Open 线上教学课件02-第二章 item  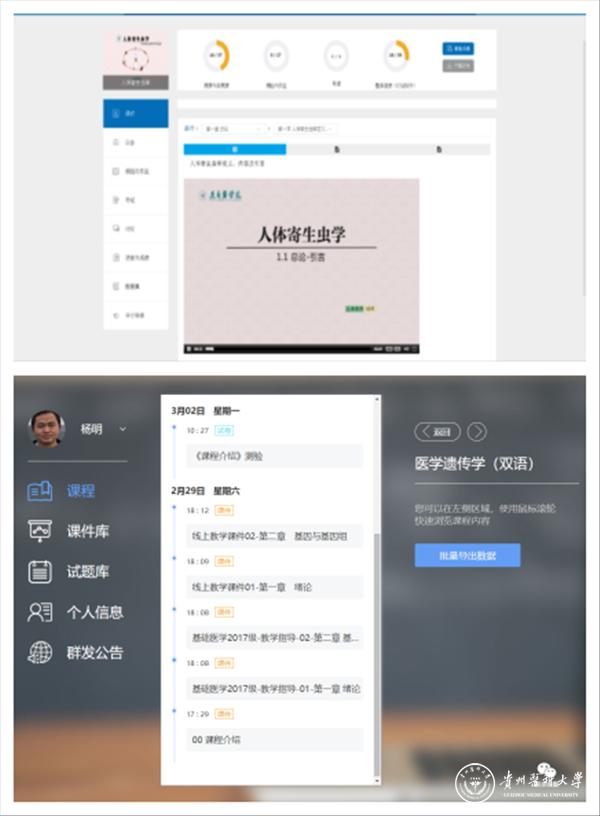pos(273,536)
